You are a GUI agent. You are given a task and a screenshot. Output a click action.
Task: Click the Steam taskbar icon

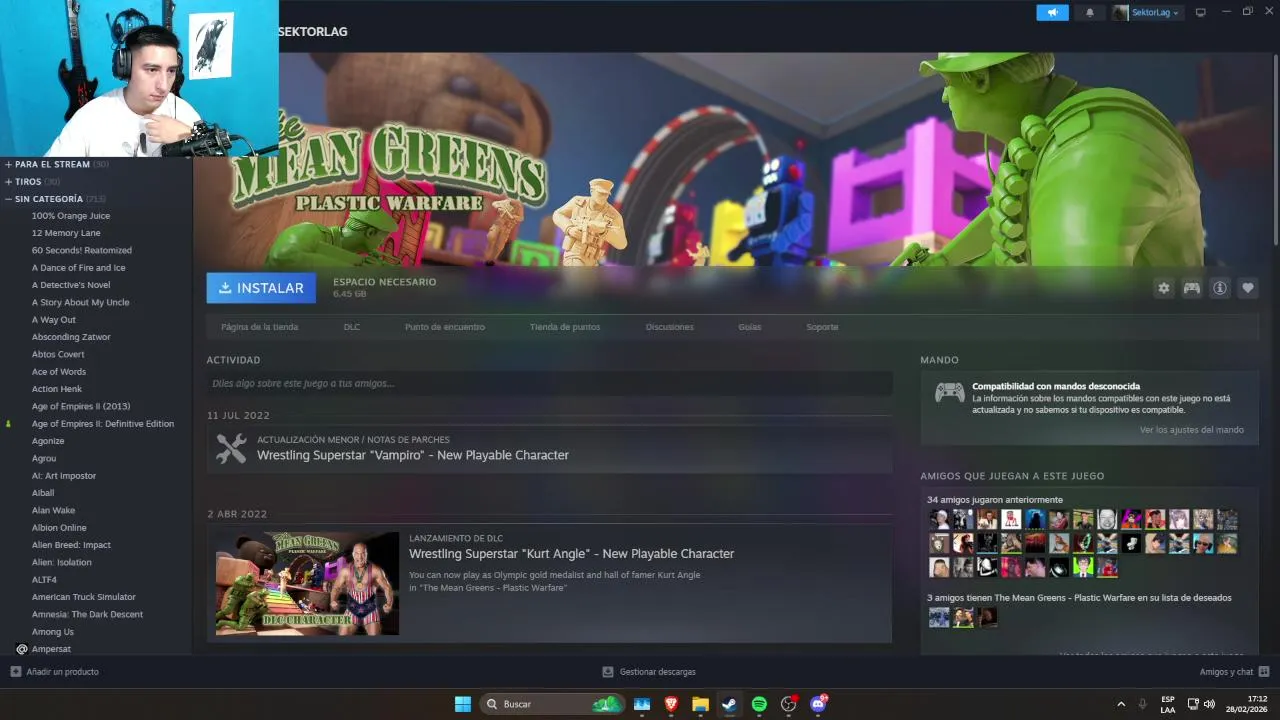(730, 704)
